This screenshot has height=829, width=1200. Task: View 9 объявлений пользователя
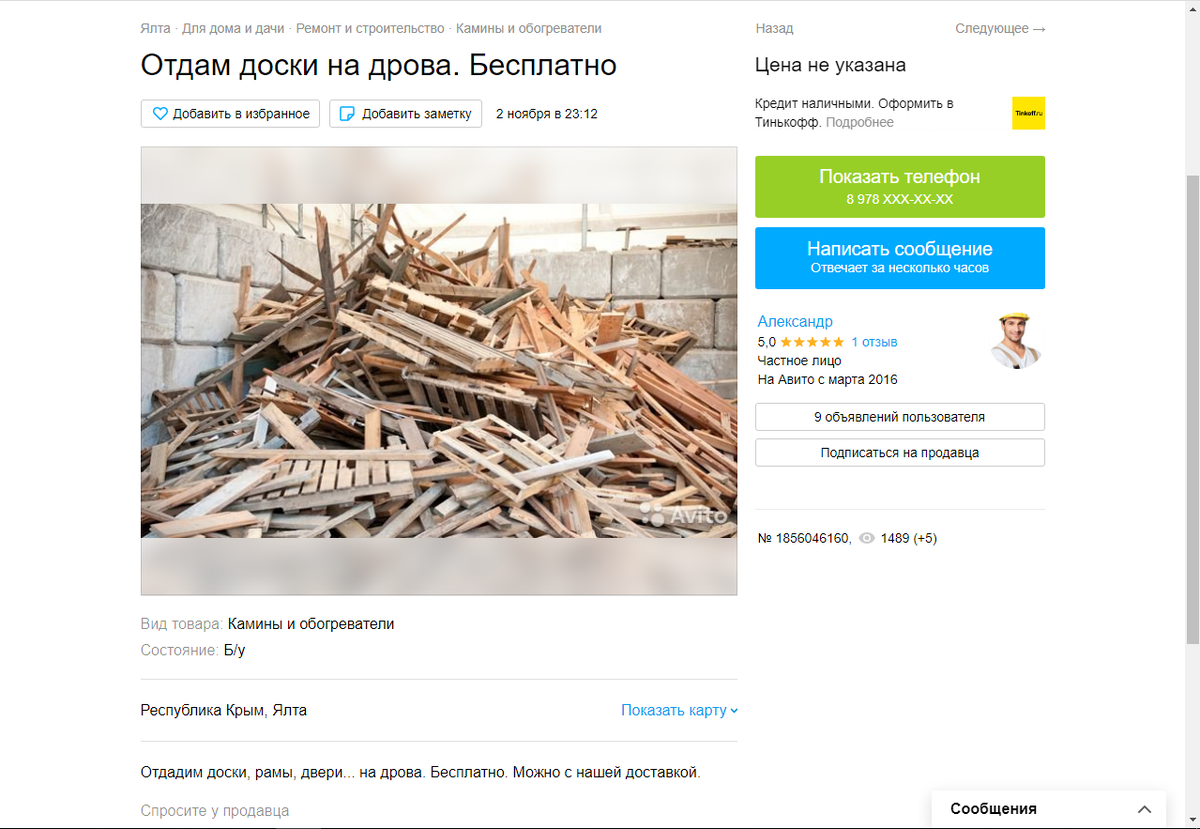(900, 417)
